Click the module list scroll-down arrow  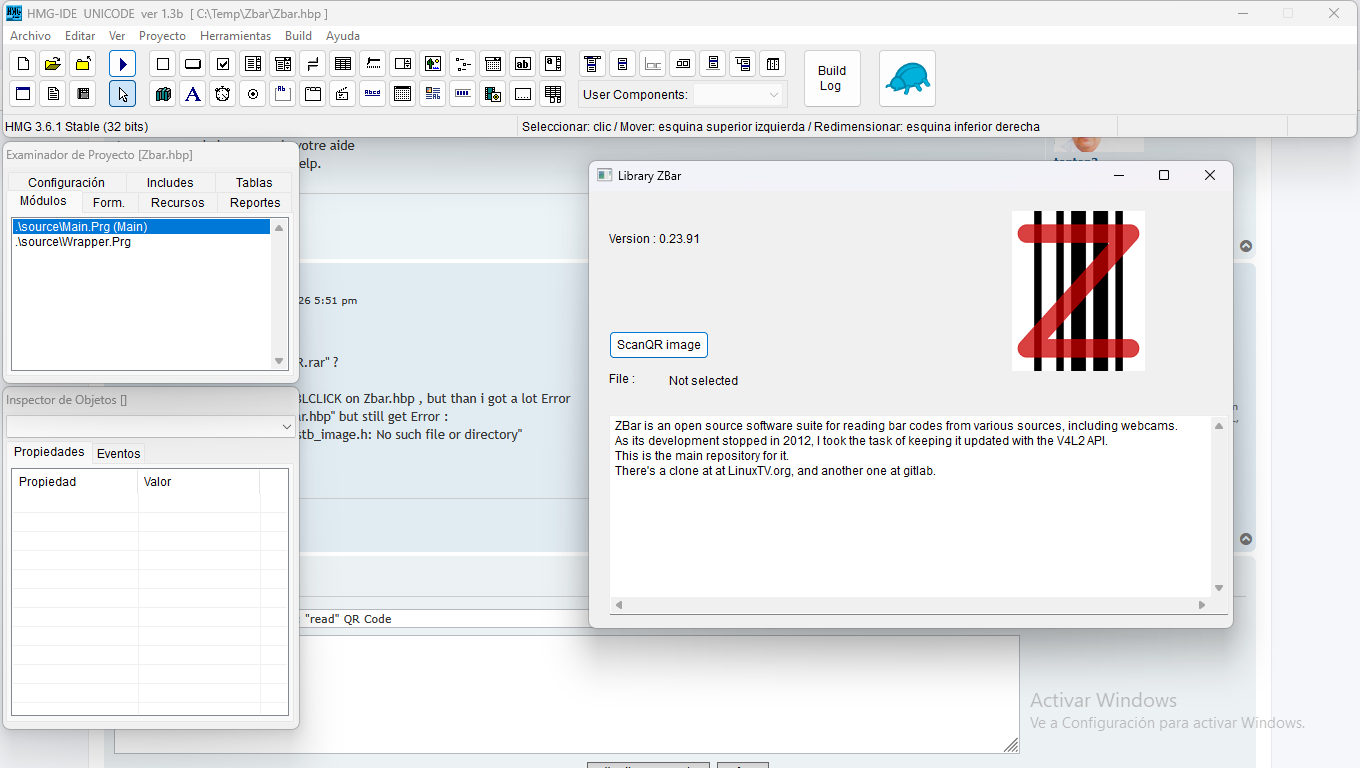pyautogui.click(x=279, y=361)
